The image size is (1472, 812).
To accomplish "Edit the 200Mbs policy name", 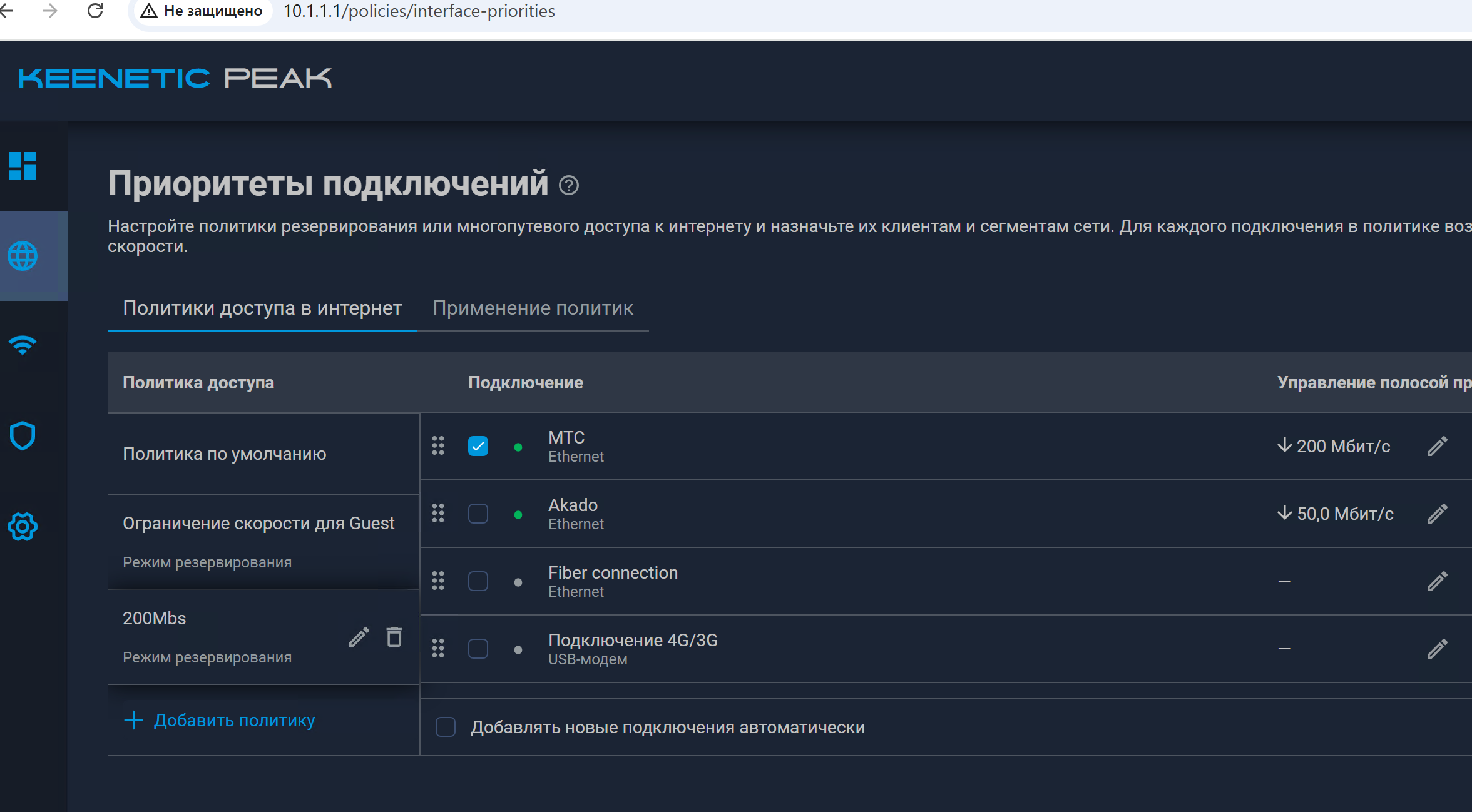I will (359, 637).
